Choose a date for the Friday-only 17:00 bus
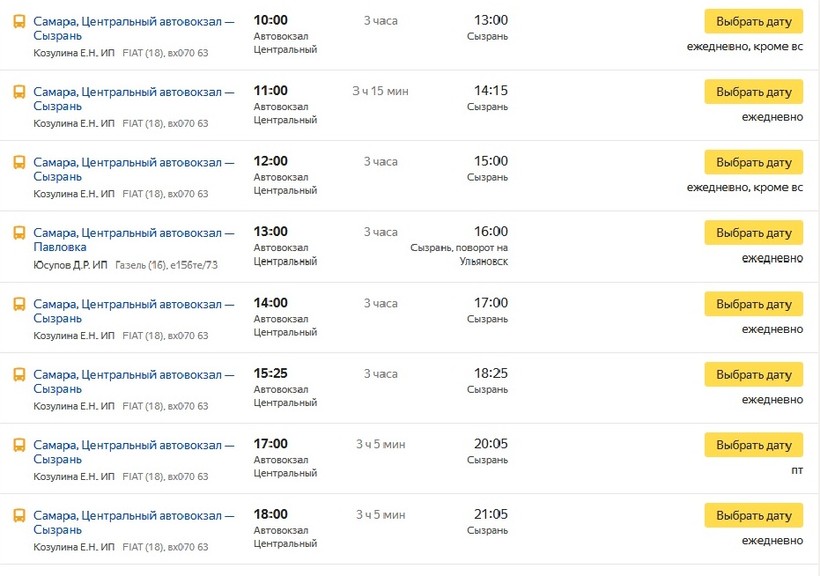 (753, 445)
